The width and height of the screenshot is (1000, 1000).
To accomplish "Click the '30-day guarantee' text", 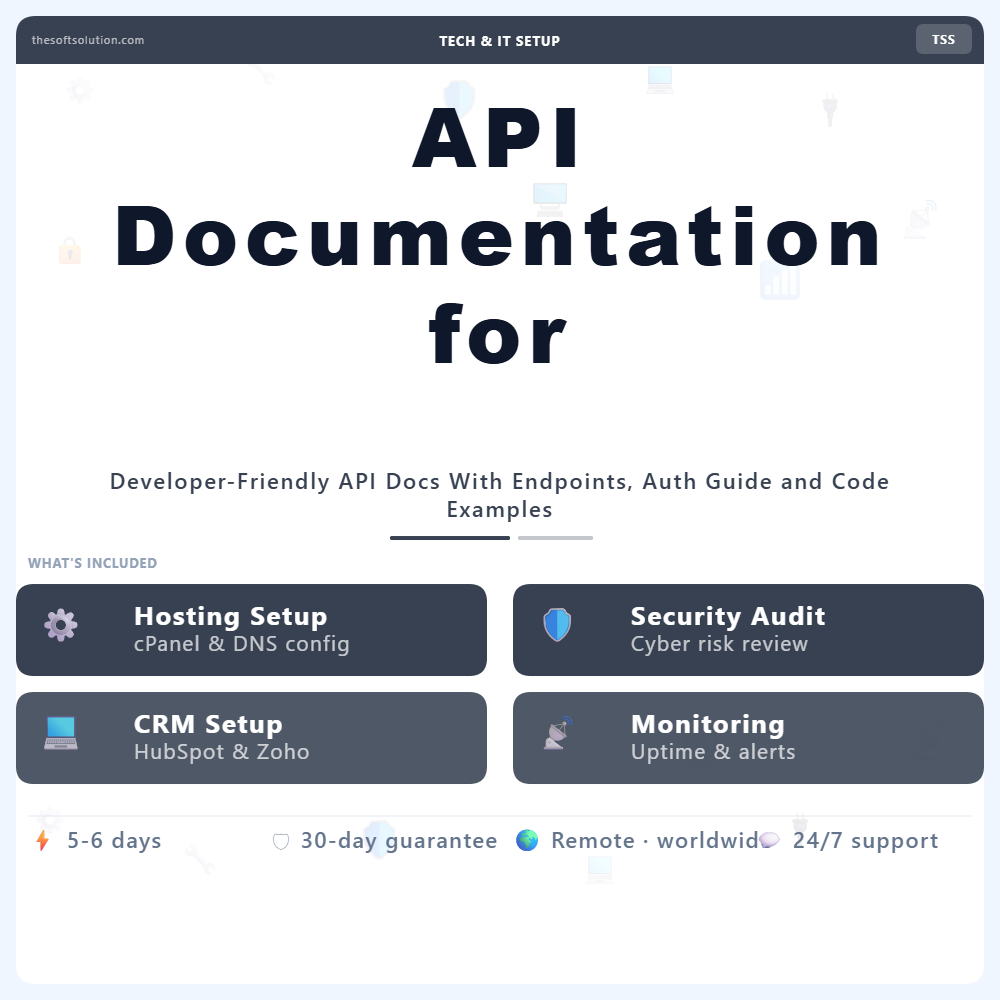I will pos(399,841).
